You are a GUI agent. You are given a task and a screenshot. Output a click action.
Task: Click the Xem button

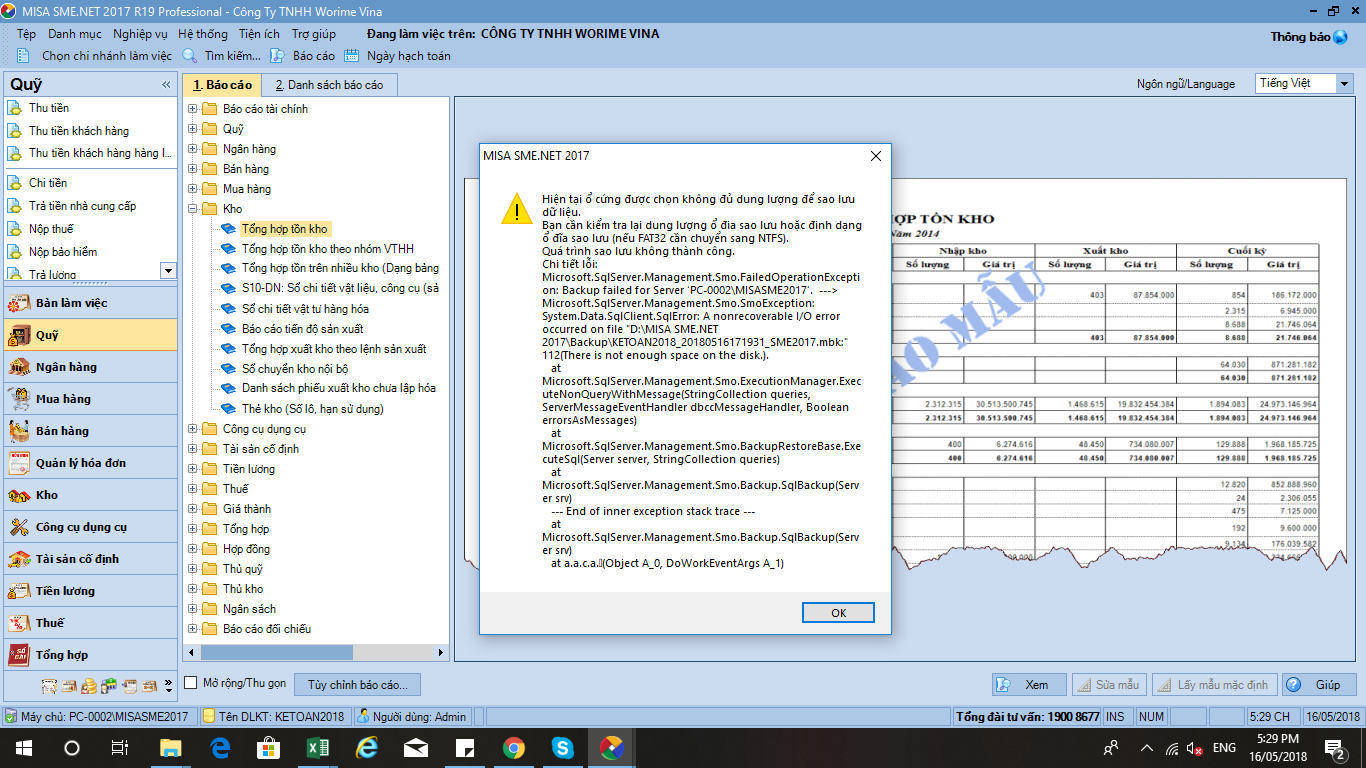tap(1029, 685)
